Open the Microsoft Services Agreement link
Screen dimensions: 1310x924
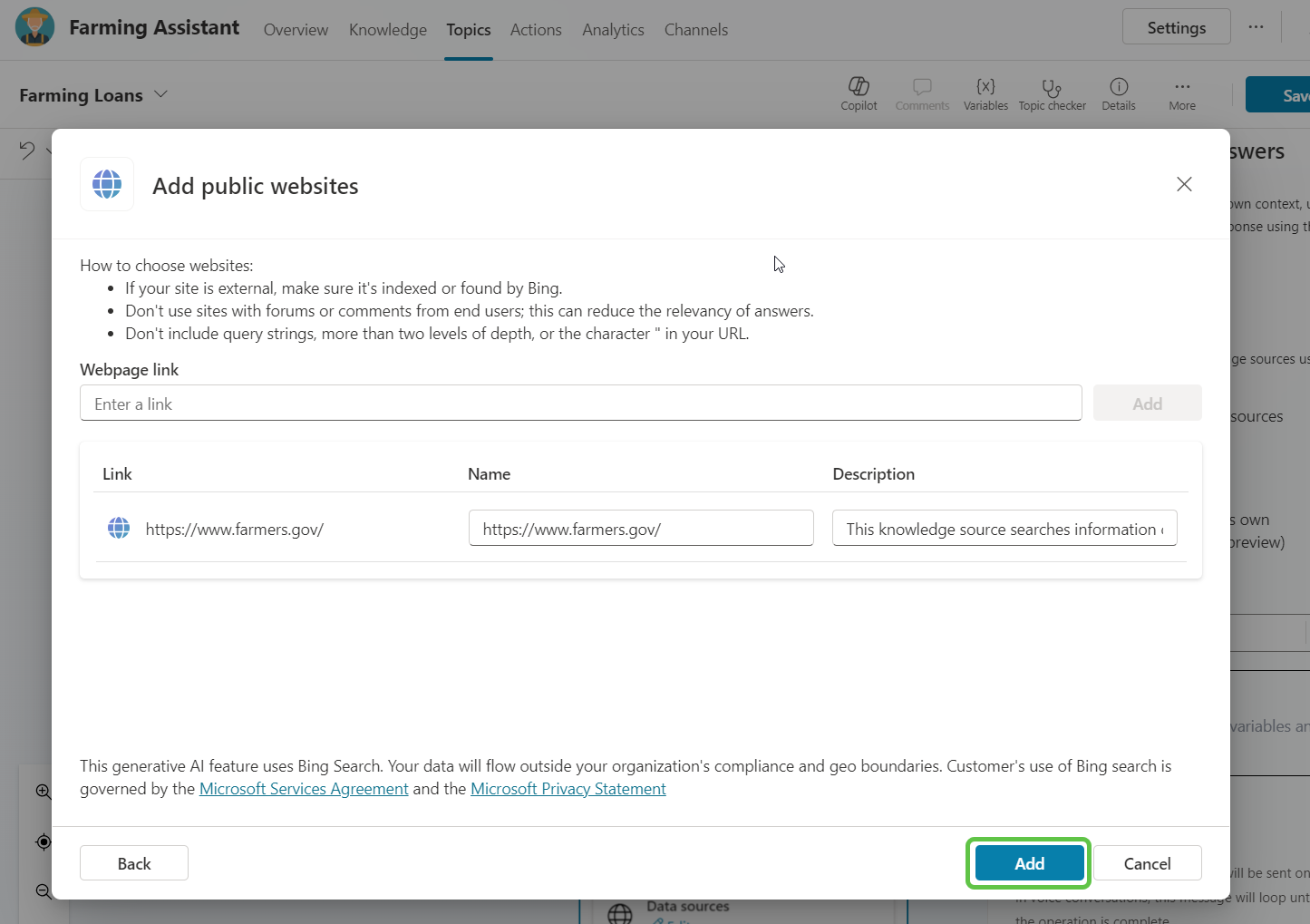click(x=304, y=789)
